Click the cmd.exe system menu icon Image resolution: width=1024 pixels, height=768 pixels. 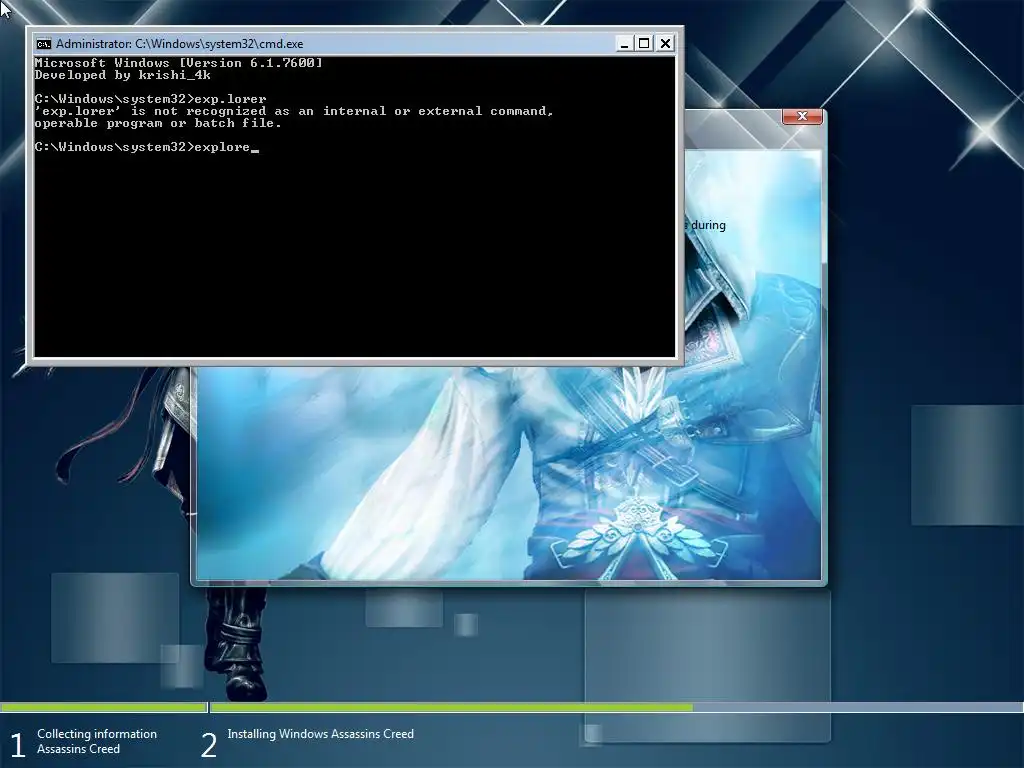click(44, 44)
